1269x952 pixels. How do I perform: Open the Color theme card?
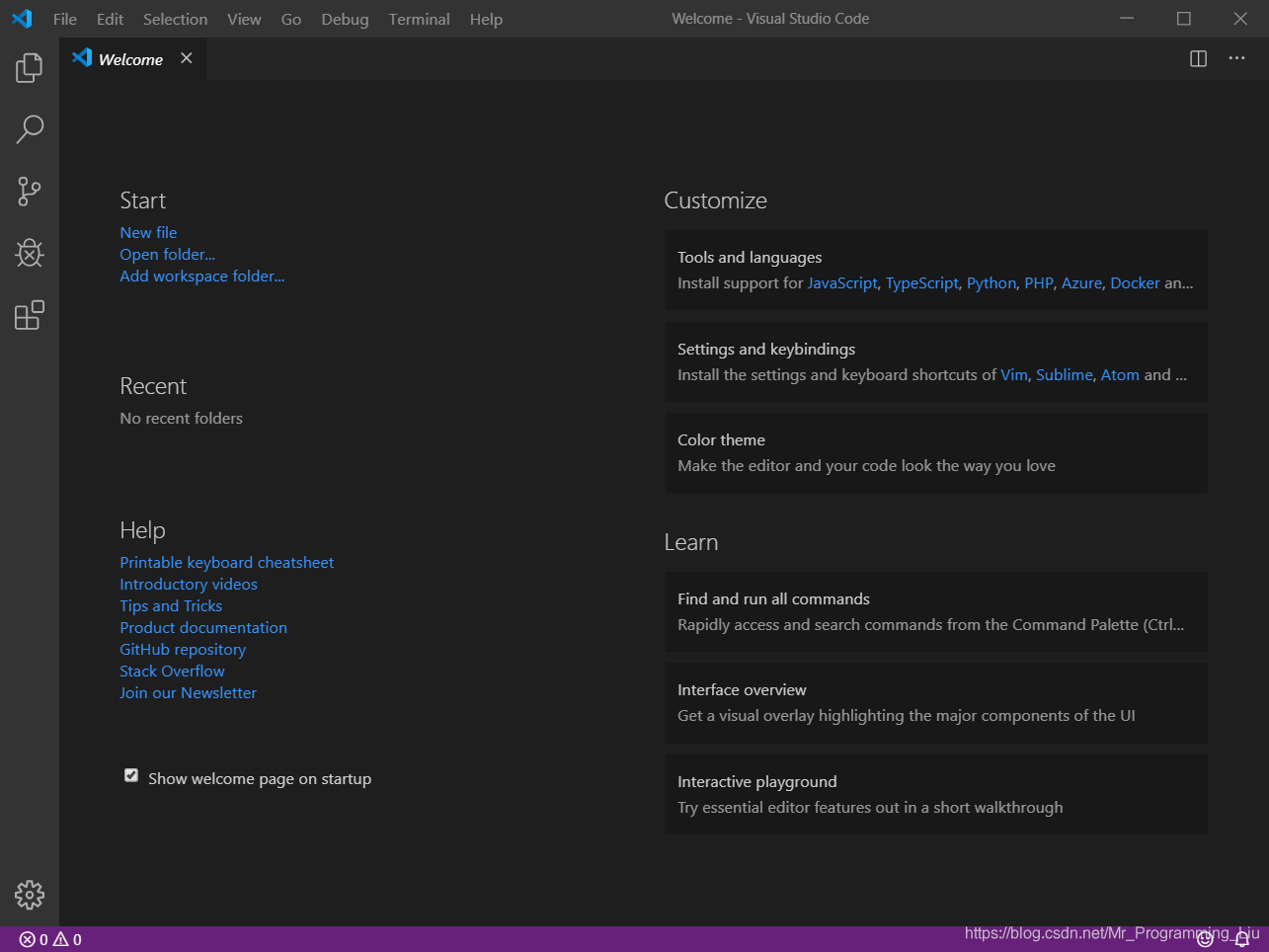936,453
